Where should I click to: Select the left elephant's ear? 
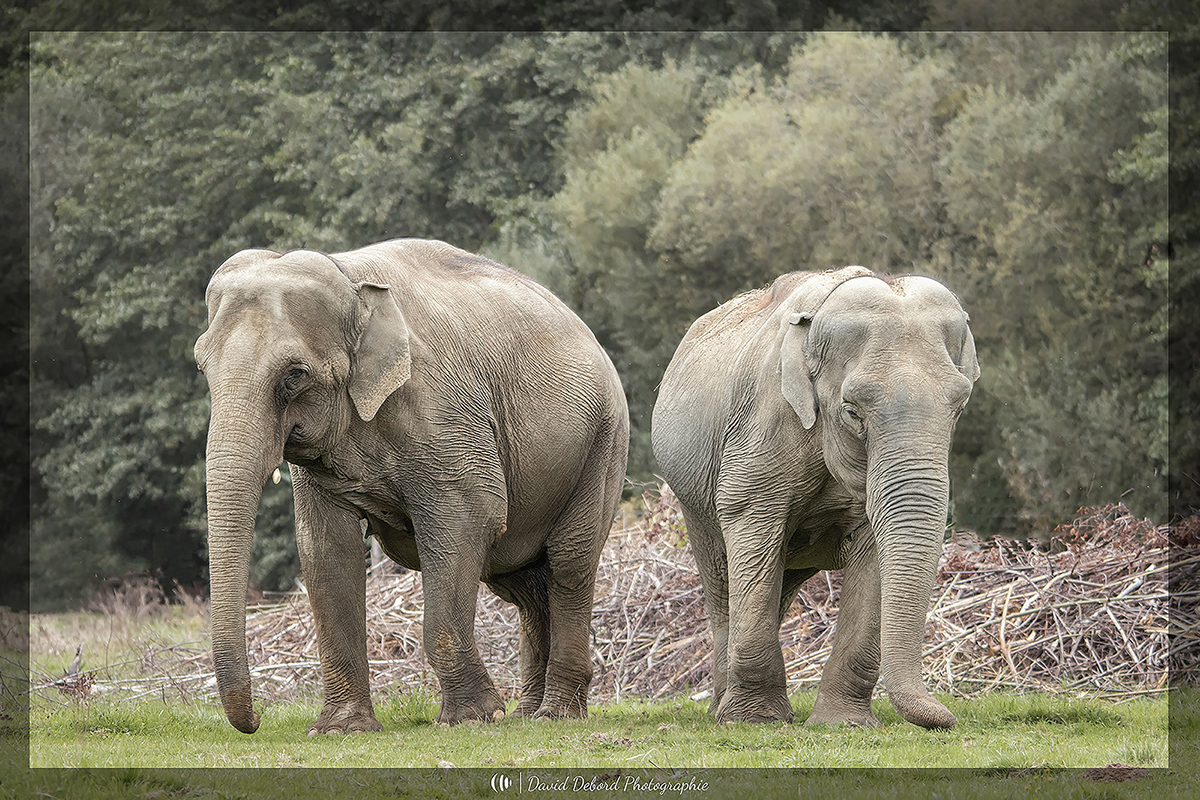(x=379, y=350)
